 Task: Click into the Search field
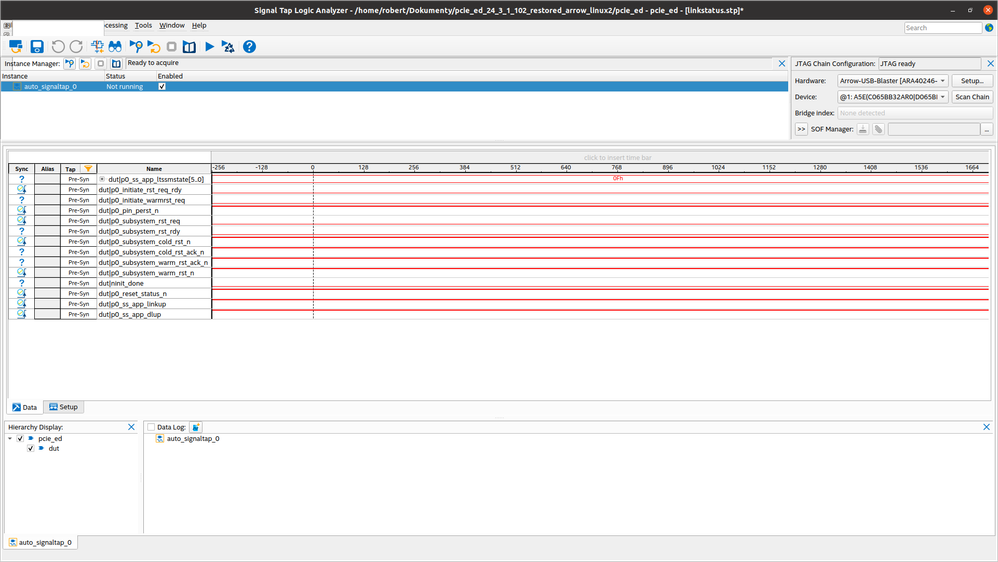(x=943, y=28)
